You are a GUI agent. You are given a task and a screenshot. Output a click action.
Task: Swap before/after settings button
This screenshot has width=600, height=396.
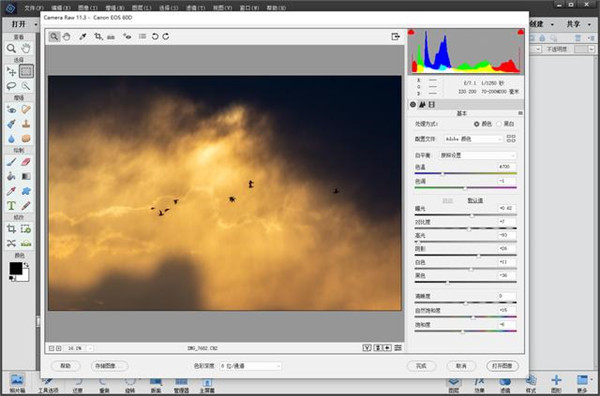[378, 348]
